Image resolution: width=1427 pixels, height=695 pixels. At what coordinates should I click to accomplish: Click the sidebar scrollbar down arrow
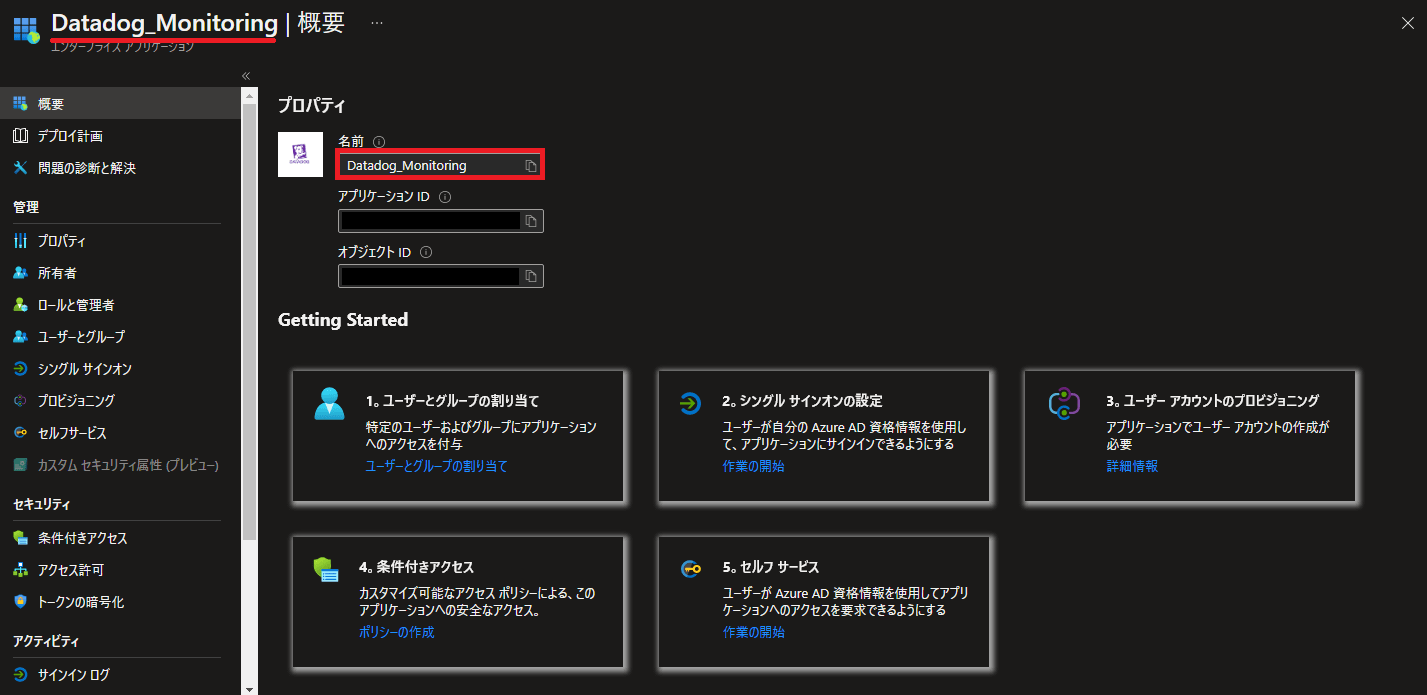coord(250,688)
